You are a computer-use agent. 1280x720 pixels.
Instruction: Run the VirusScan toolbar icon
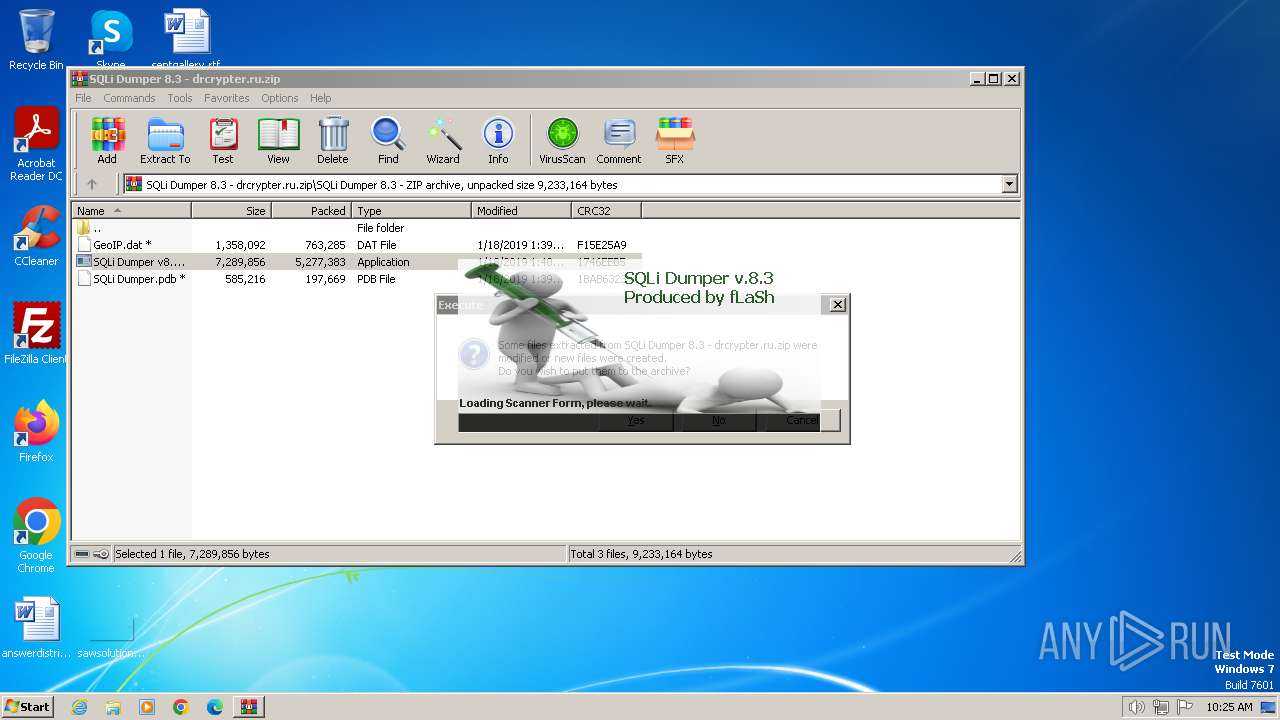click(x=562, y=140)
